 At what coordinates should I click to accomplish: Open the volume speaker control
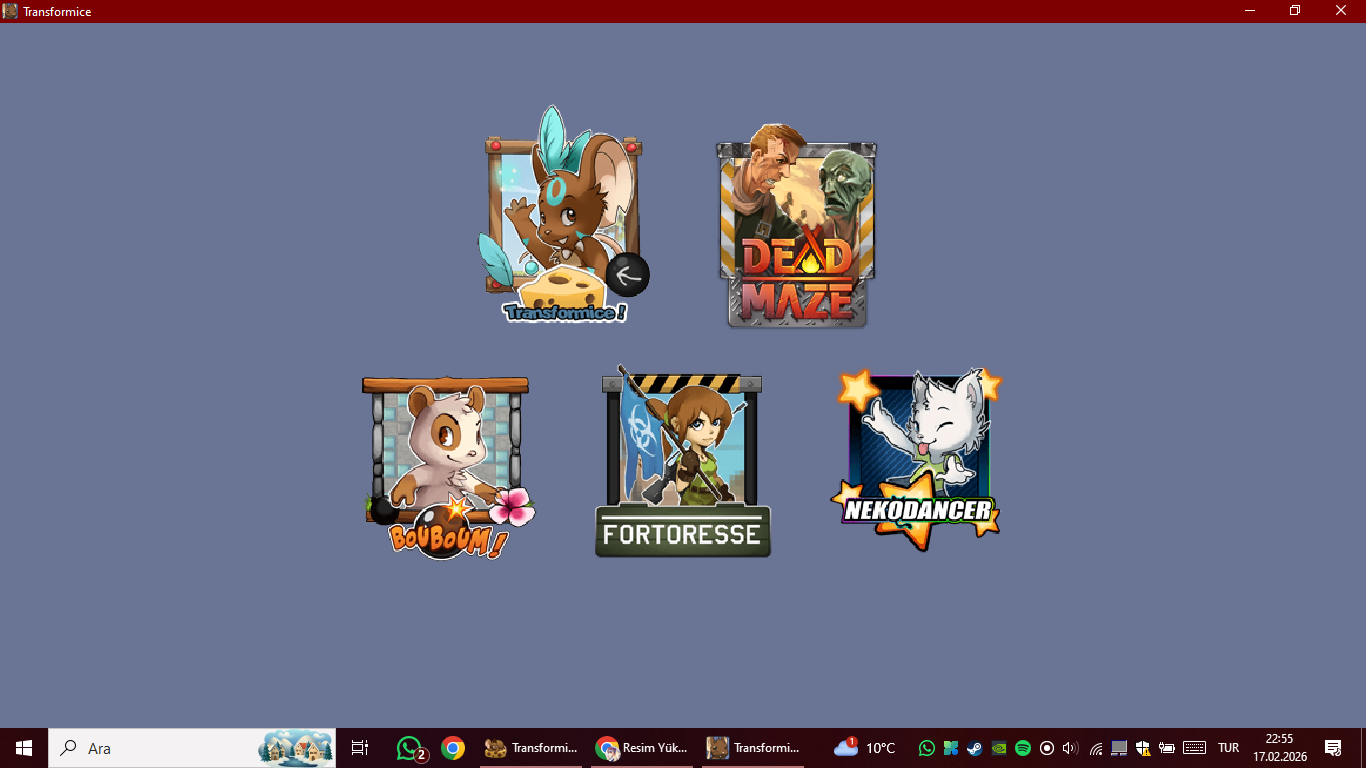tap(1071, 748)
